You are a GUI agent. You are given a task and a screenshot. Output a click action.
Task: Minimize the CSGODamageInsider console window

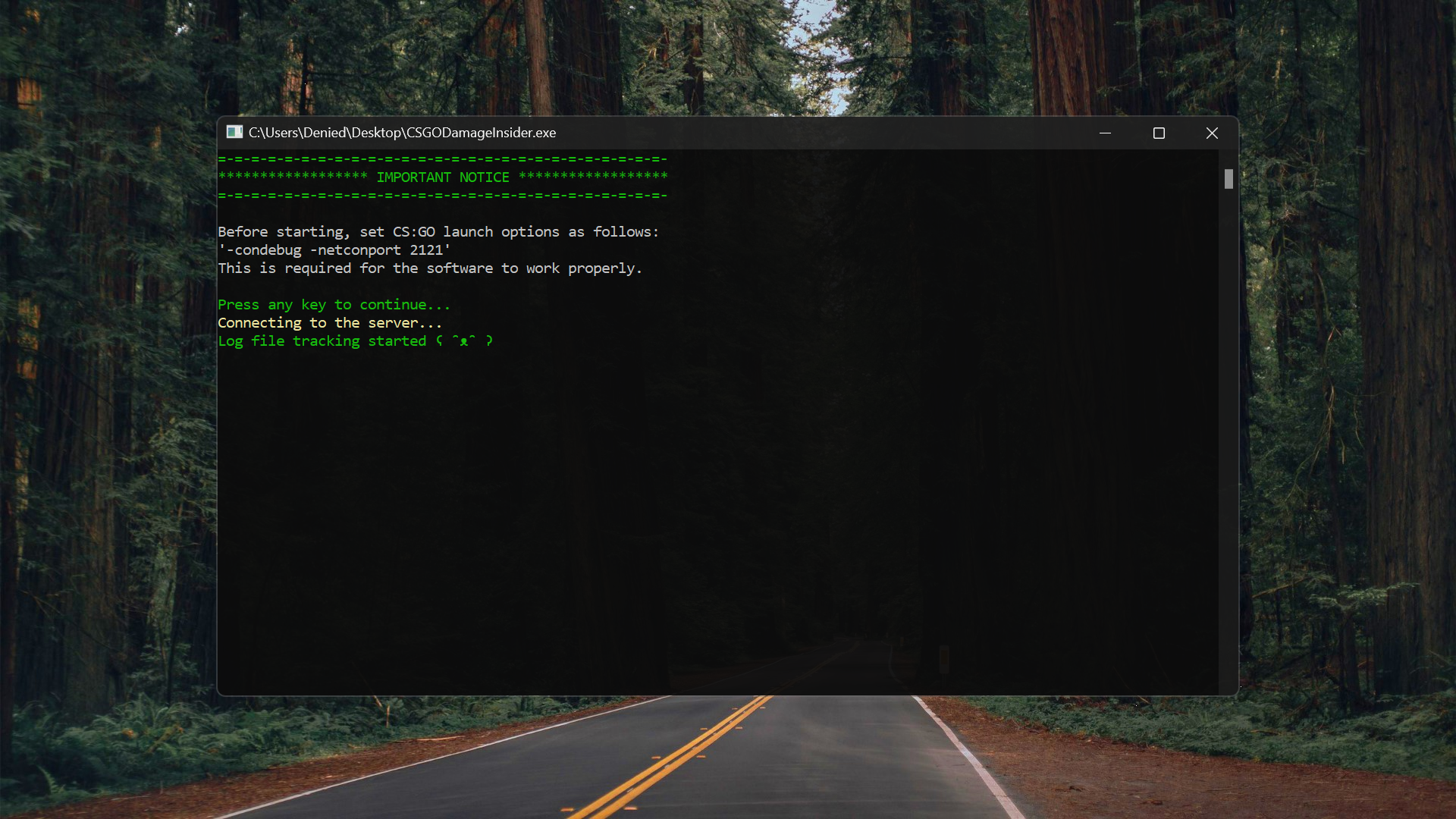click(x=1105, y=133)
